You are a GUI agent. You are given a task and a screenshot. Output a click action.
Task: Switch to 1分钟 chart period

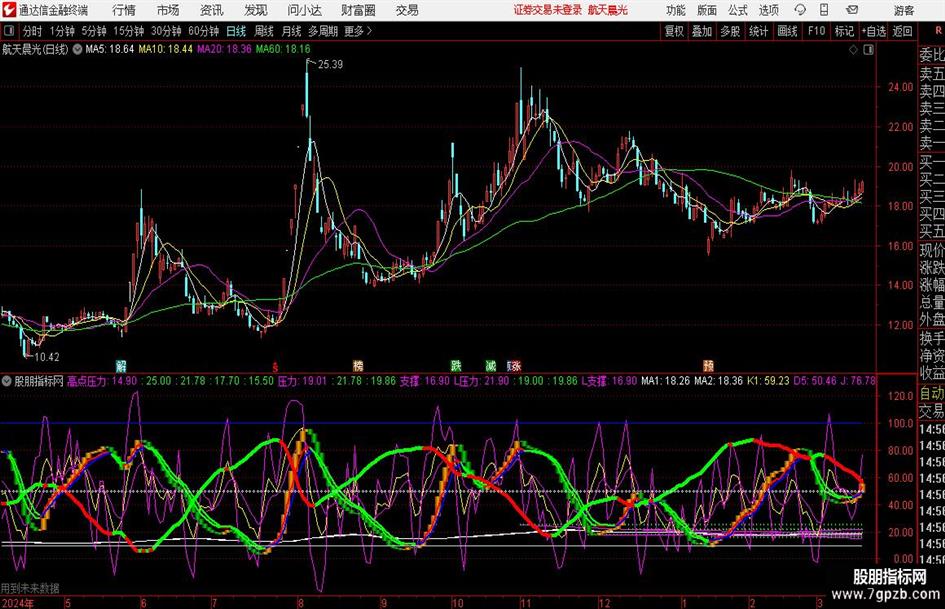click(x=61, y=31)
